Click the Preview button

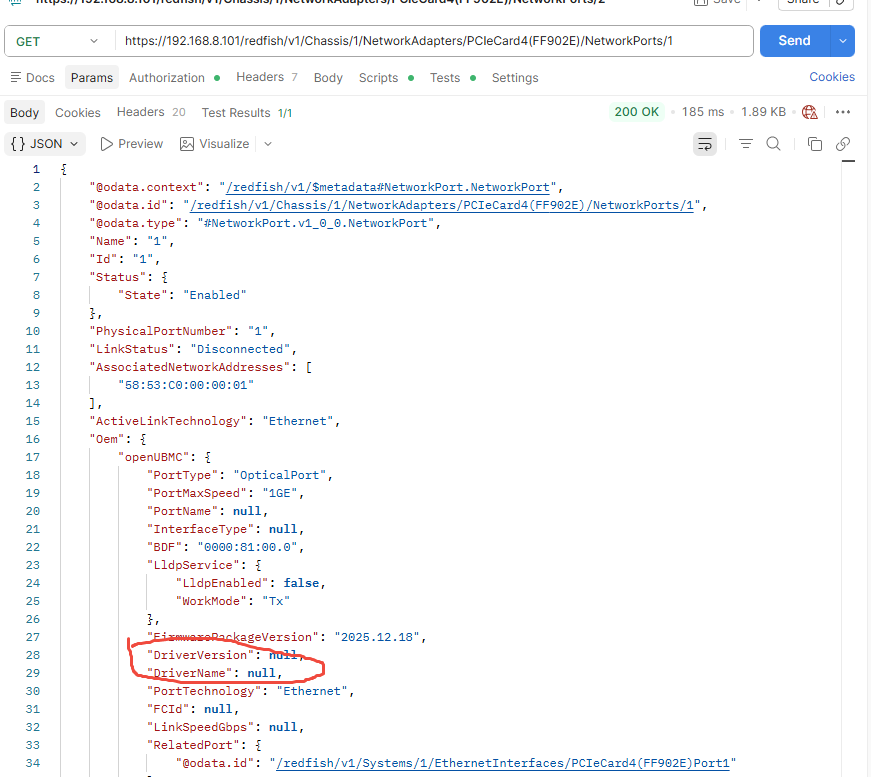pos(132,144)
